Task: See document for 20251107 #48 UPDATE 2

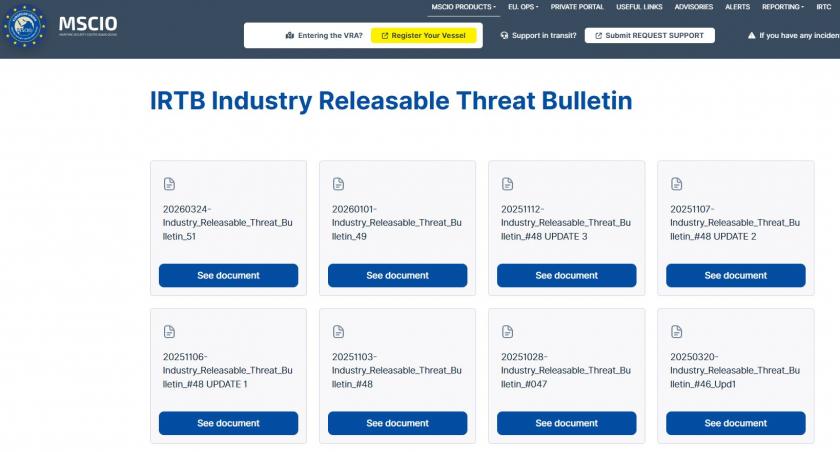Action: tap(736, 275)
